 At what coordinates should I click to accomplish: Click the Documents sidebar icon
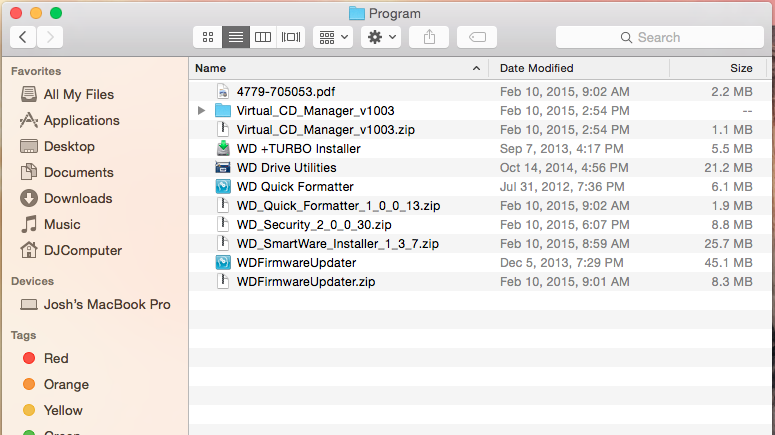tap(29, 172)
